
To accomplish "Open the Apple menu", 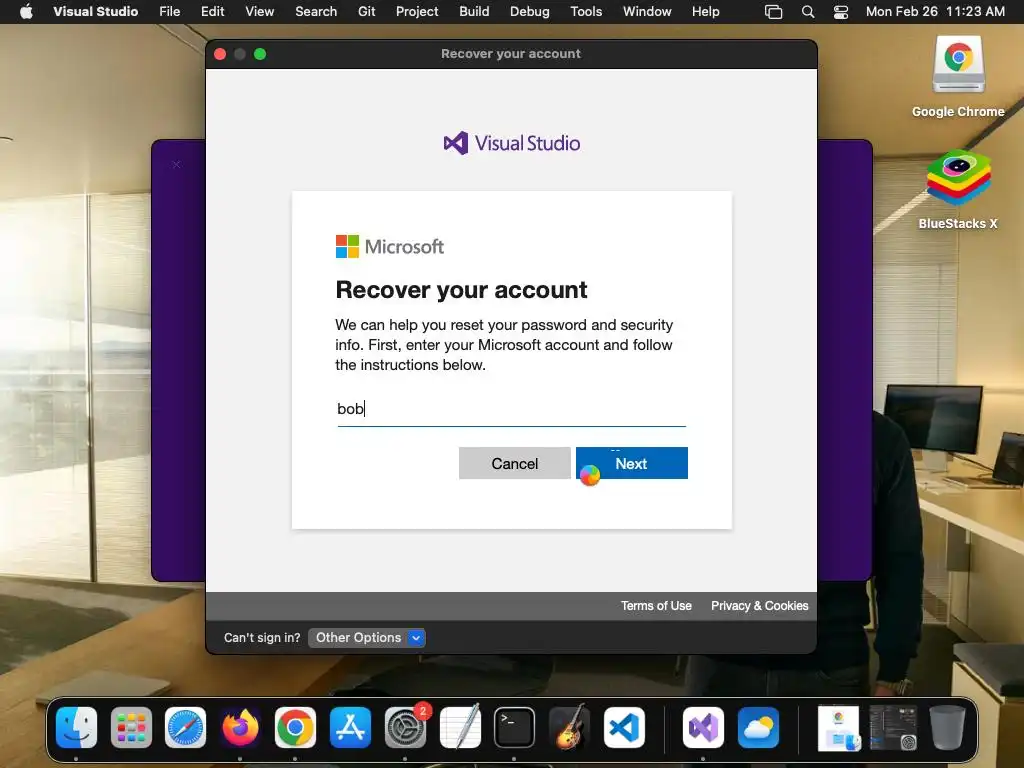I will (x=26, y=11).
